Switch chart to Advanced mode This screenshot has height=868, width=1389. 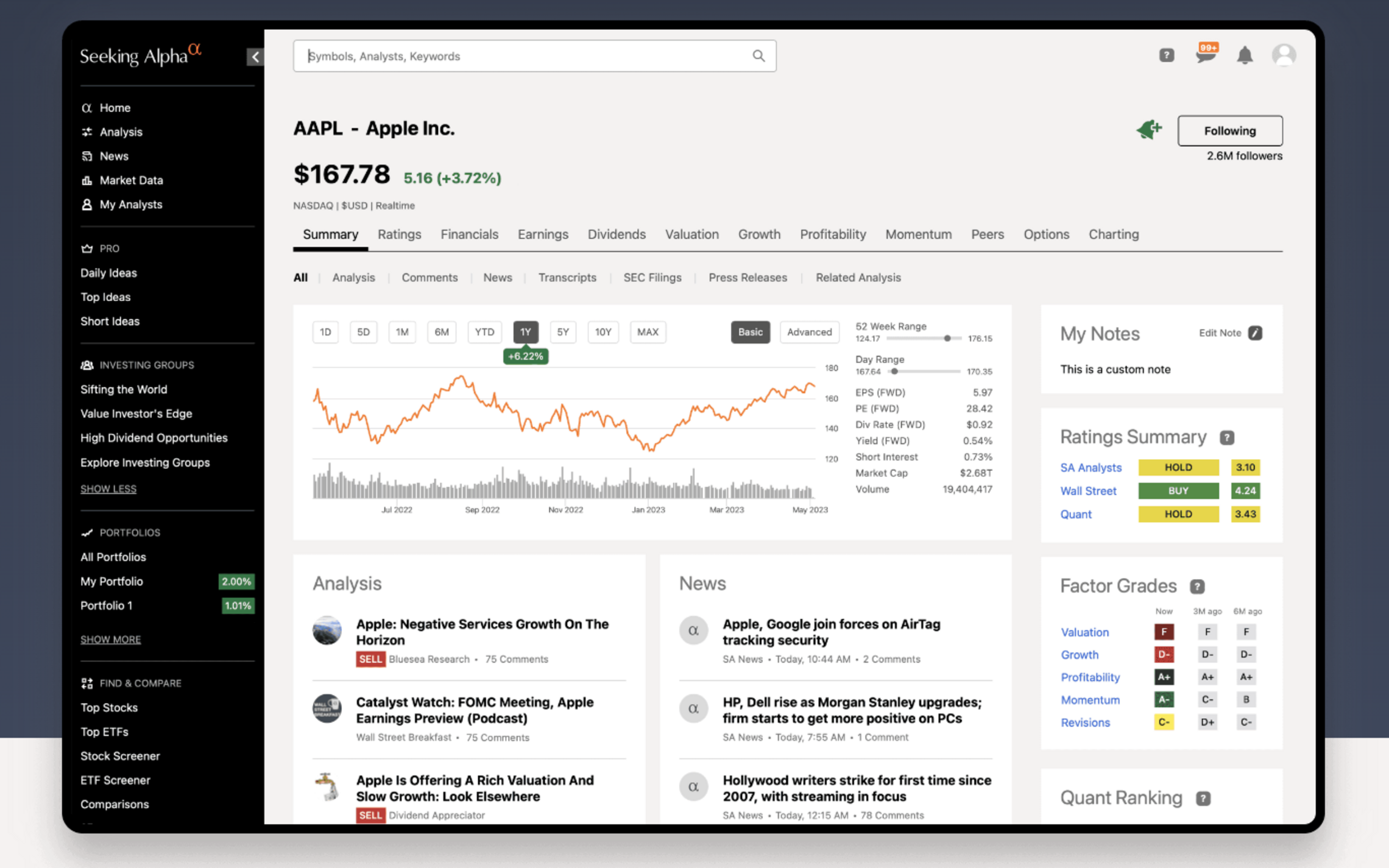coord(808,332)
